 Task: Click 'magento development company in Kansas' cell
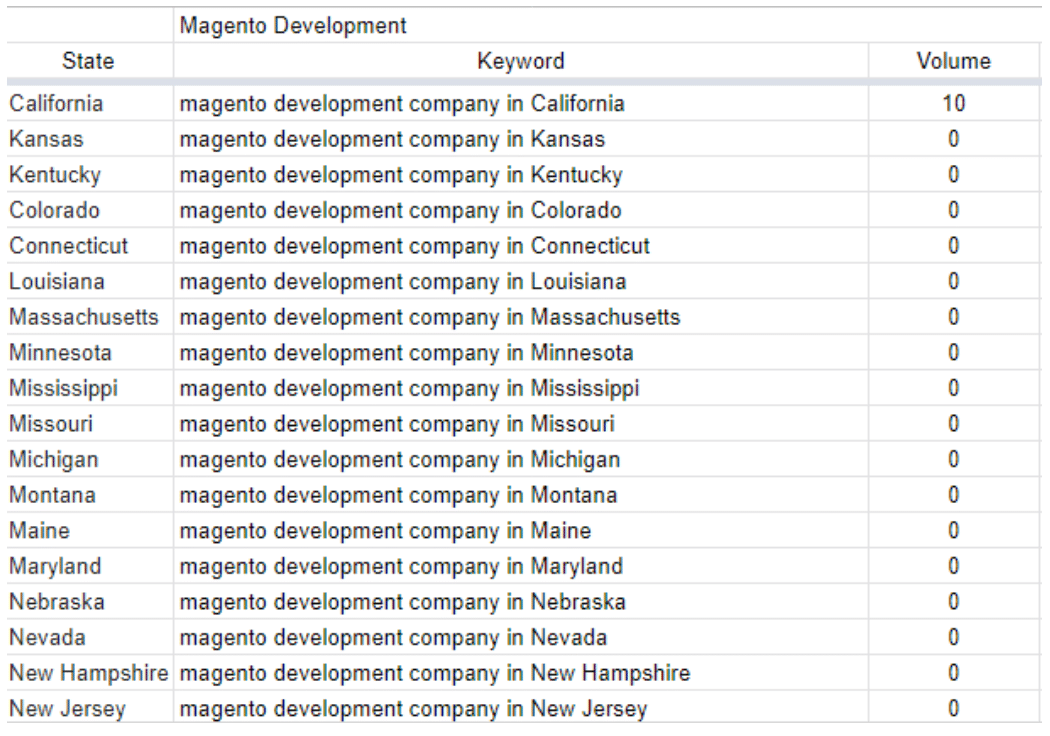(x=520, y=139)
